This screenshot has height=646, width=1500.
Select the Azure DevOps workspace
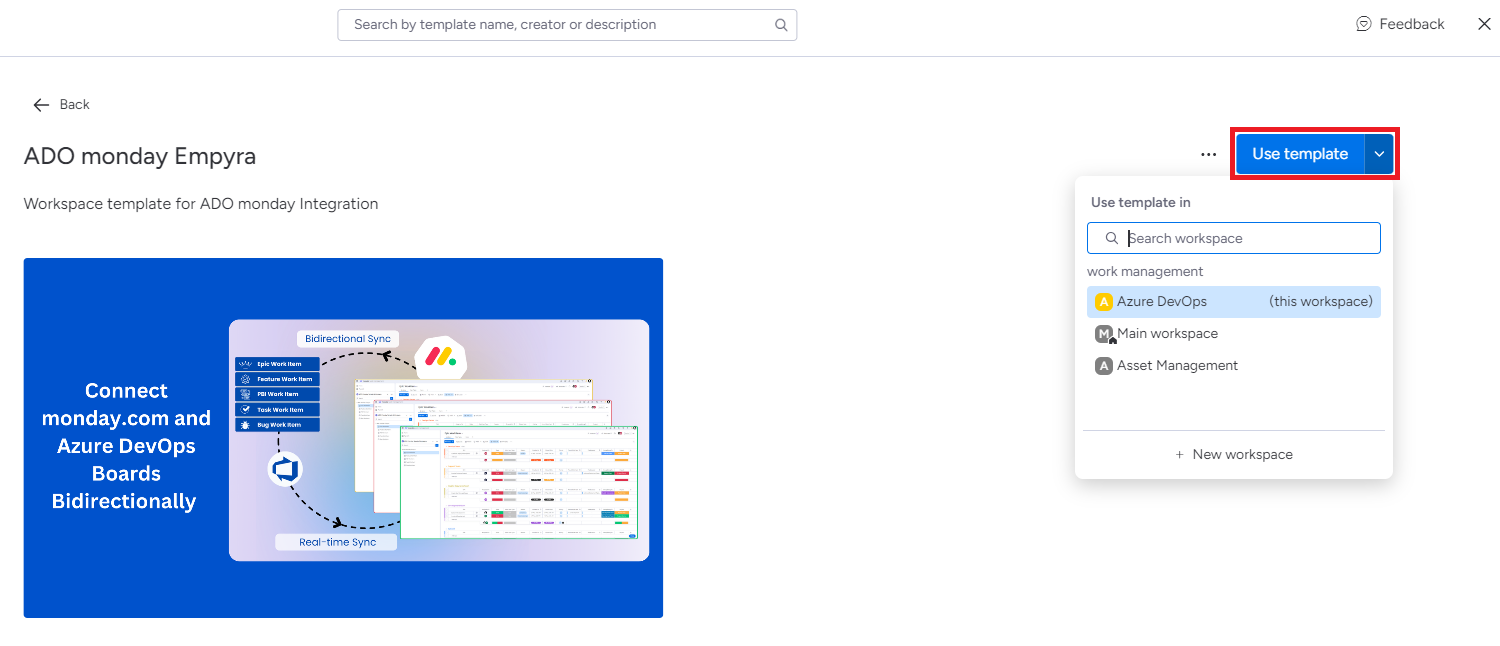tap(1234, 302)
